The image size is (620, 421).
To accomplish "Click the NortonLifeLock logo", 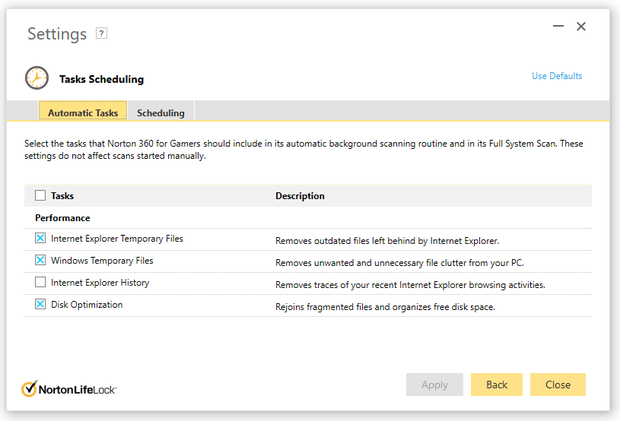I will [x=69, y=388].
